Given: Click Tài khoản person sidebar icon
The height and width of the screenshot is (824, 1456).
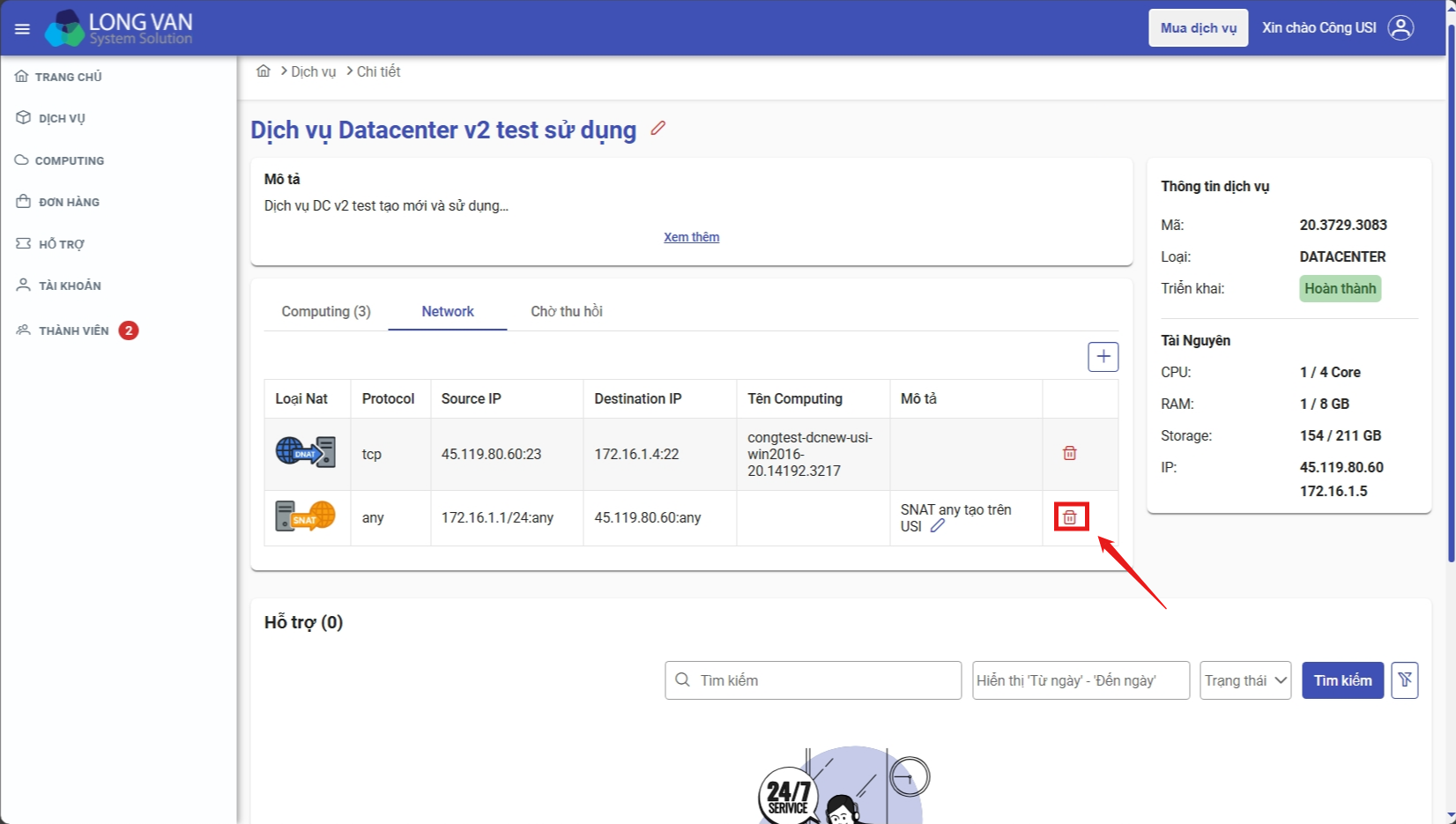Looking at the screenshot, I should pos(23,285).
